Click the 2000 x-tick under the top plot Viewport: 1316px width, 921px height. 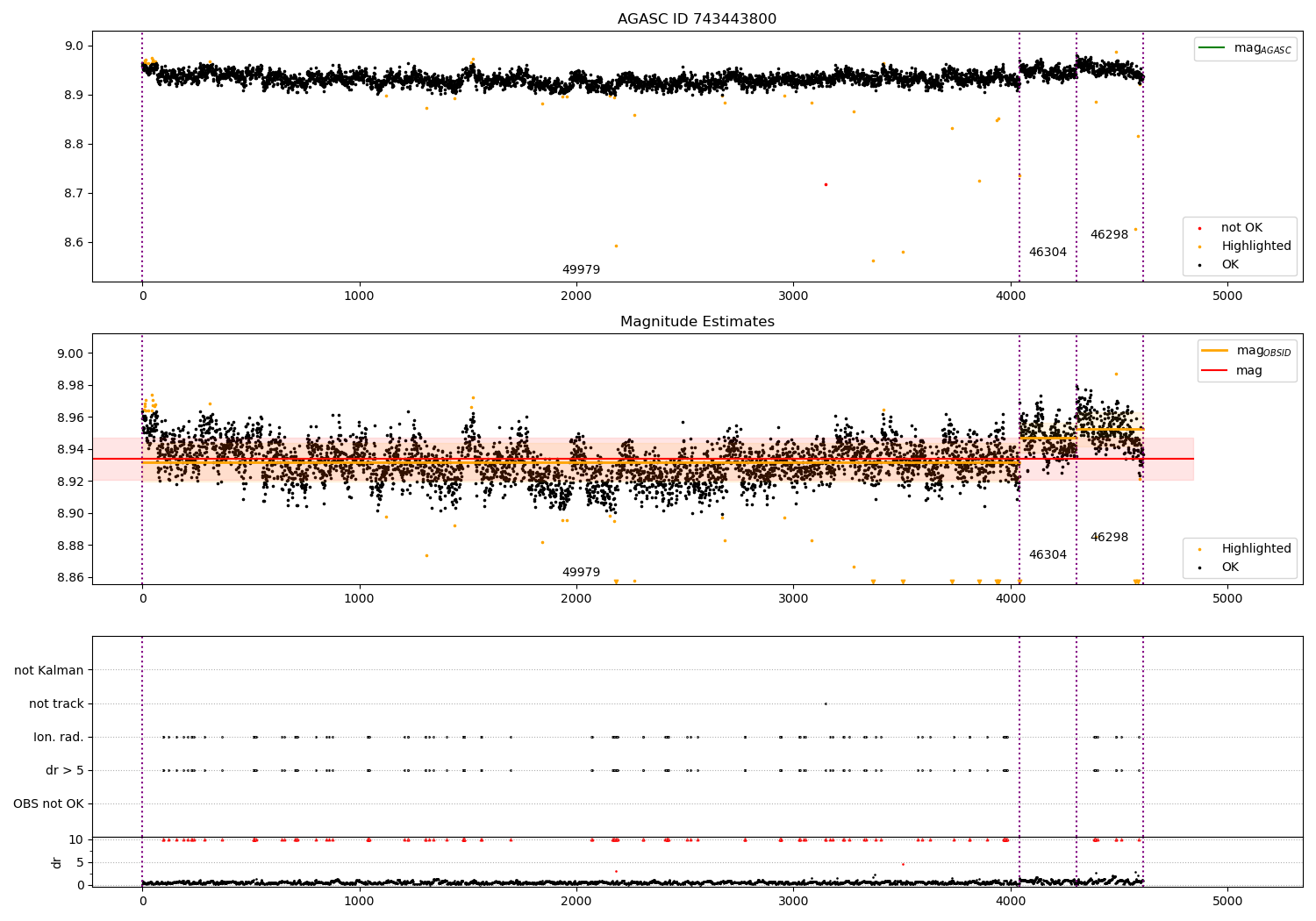(x=576, y=296)
